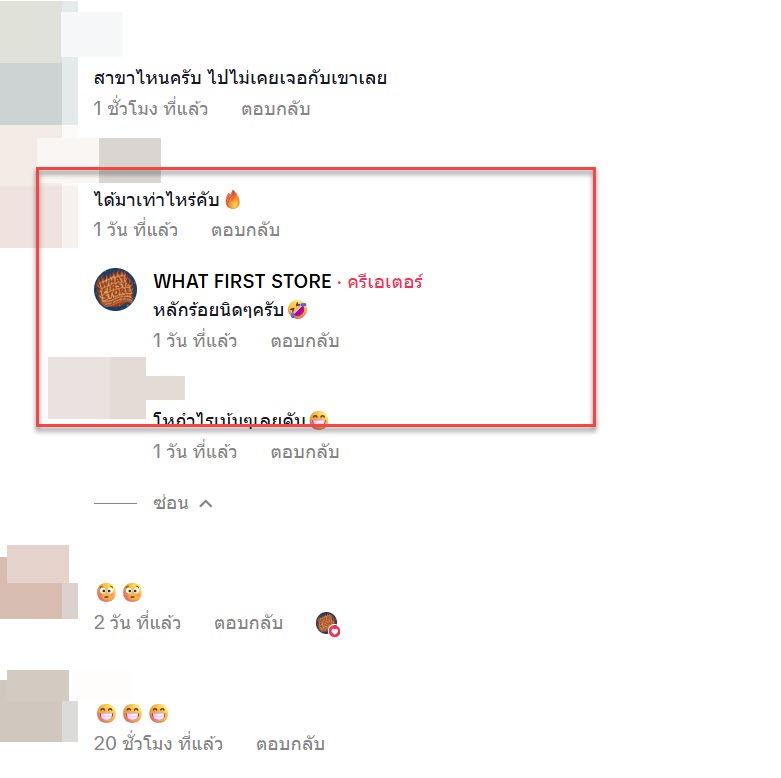Collapse replies with ซ่อน chevron
781x778 pixels.
[x=206, y=504]
